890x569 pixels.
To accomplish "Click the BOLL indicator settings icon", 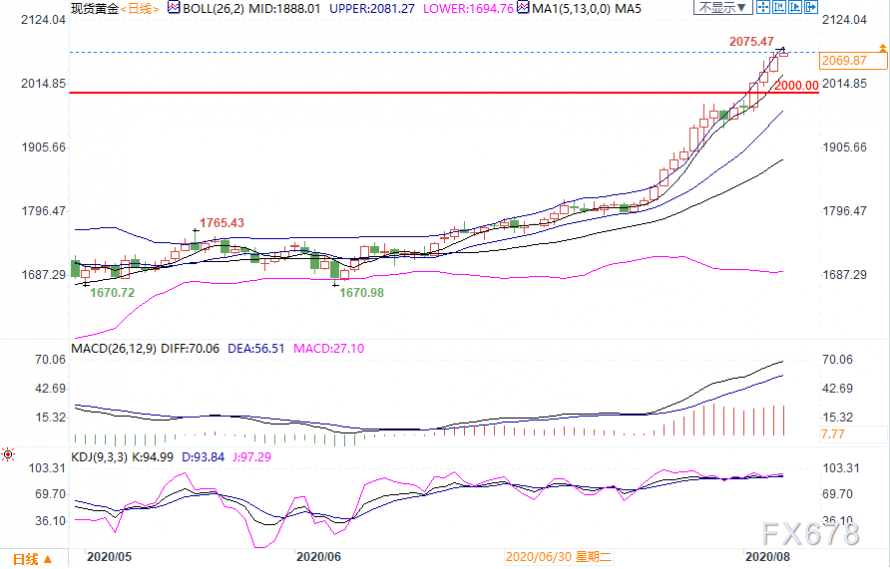I will click(174, 7).
